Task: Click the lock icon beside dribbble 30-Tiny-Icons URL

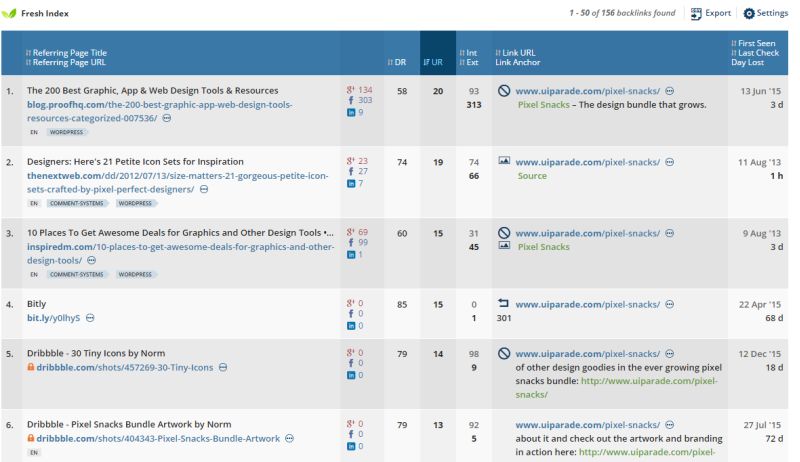Action: tap(31, 367)
